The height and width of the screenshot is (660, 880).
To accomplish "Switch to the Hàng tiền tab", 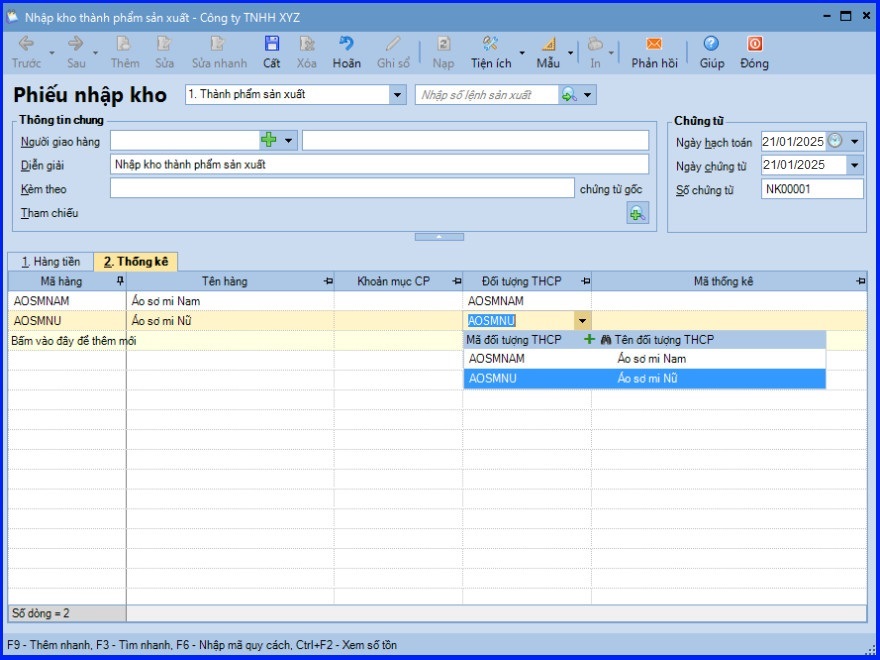I will tap(50, 261).
